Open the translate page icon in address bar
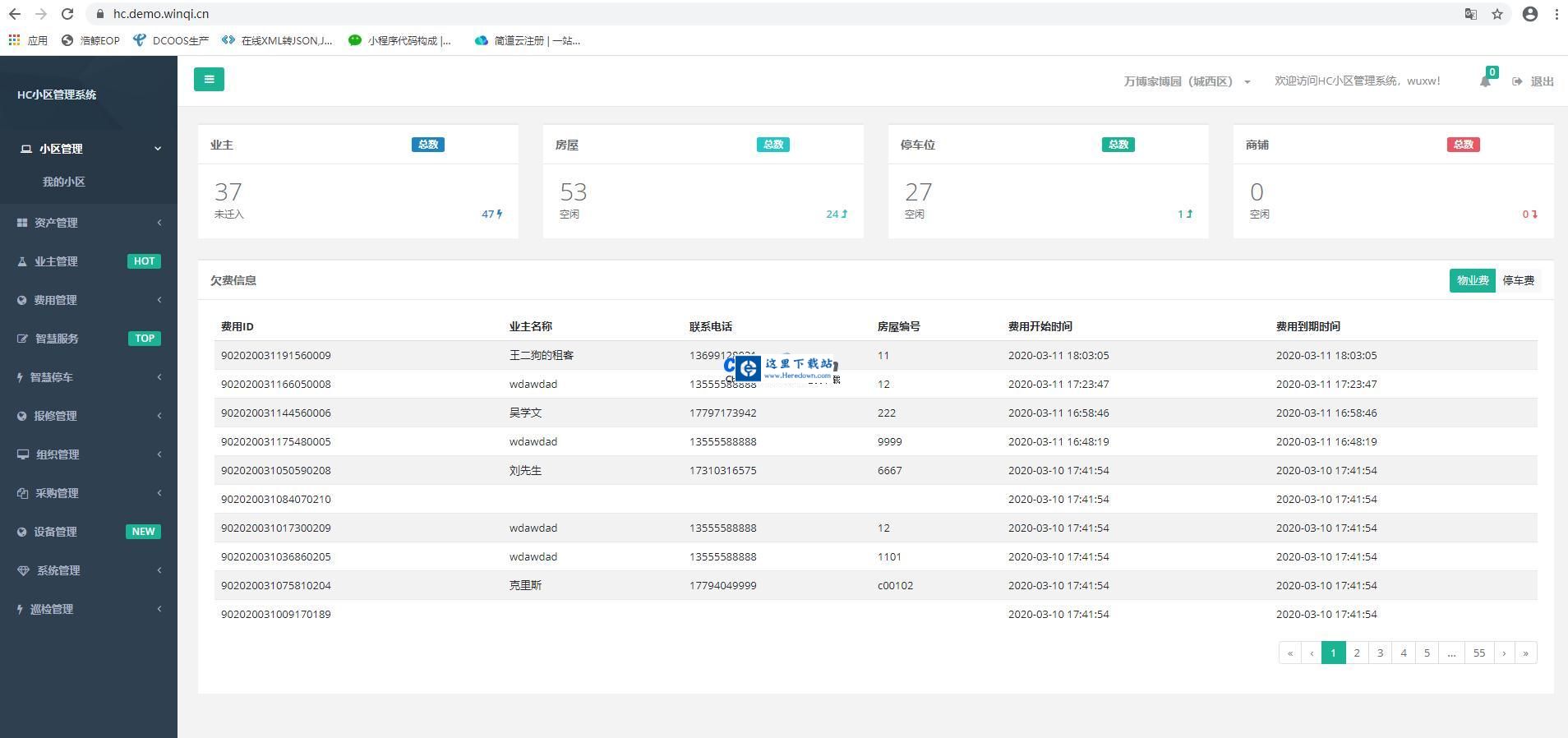This screenshot has width=1568, height=738. point(1471,14)
